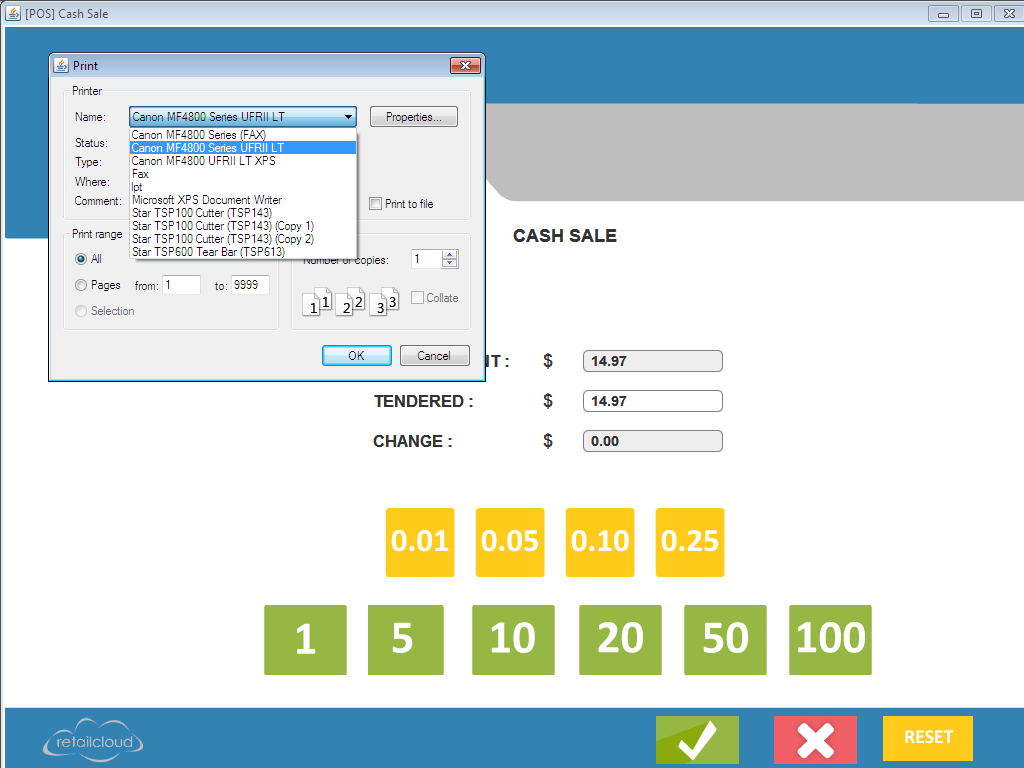Viewport: 1024px width, 768px height.
Task: Choose Star TSP600 Tear Bar (TSP613)
Action: tap(243, 252)
